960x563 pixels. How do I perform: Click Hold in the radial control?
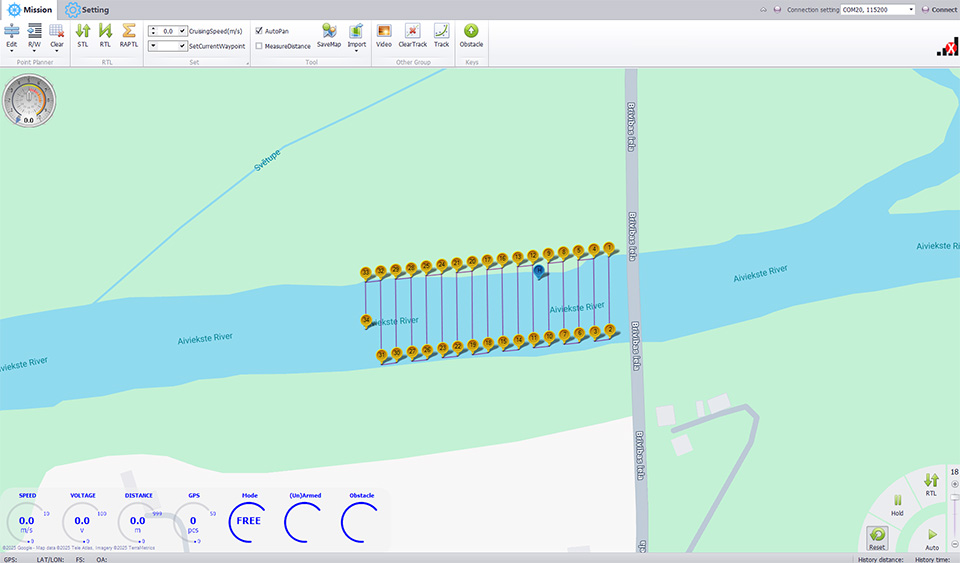[897, 505]
